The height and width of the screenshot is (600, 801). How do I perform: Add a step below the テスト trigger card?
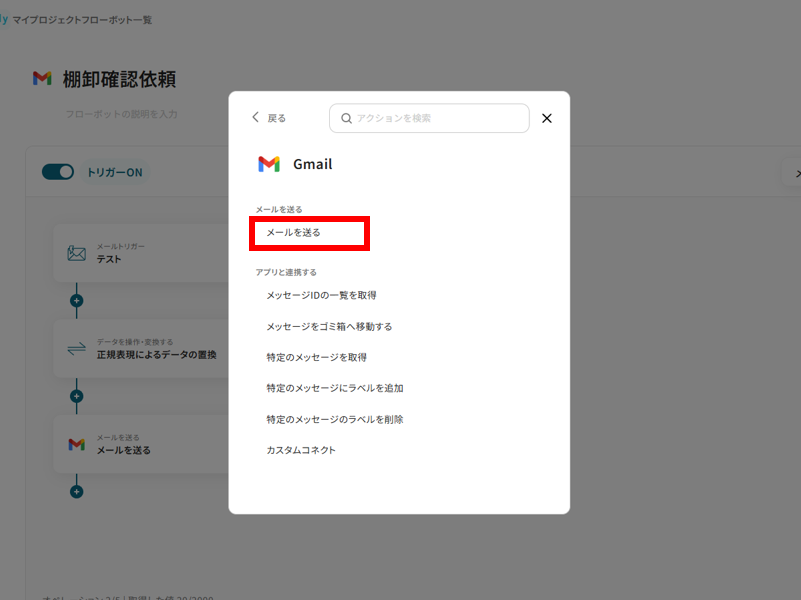tap(77, 300)
